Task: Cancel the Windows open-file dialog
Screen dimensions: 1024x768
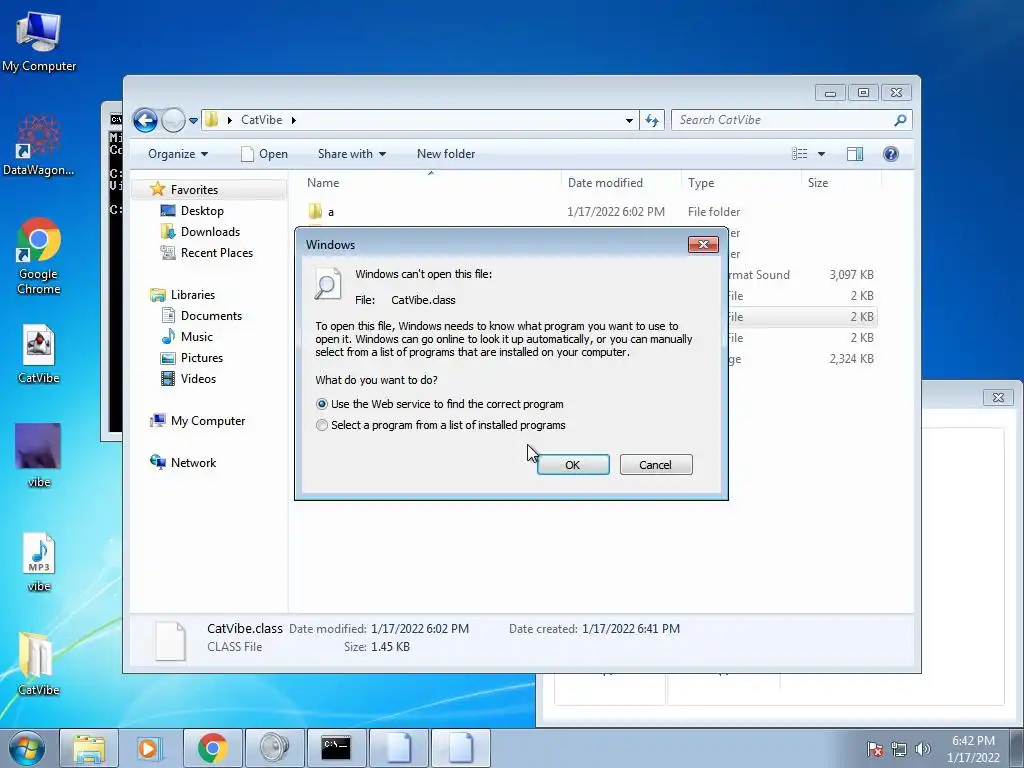Action: [656, 464]
